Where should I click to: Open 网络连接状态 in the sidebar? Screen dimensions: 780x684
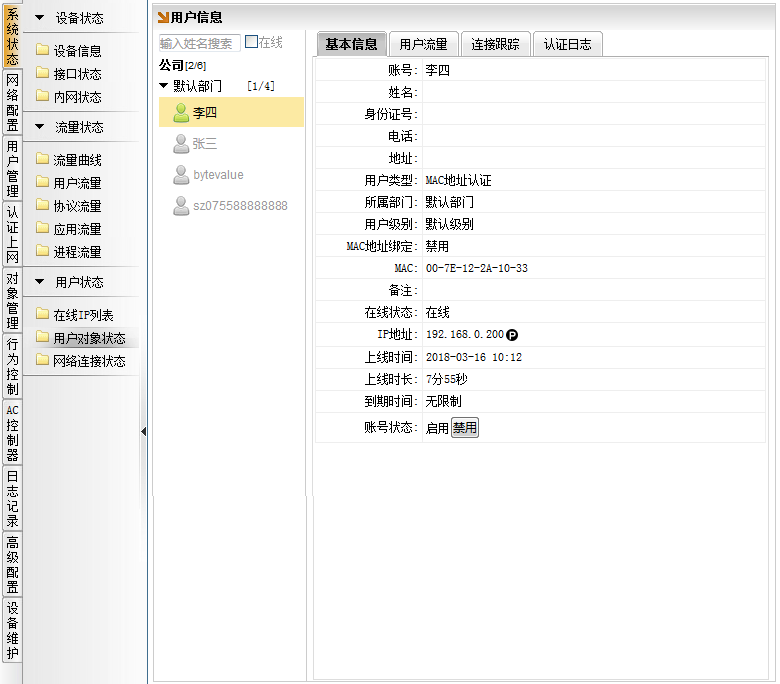(x=89, y=361)
